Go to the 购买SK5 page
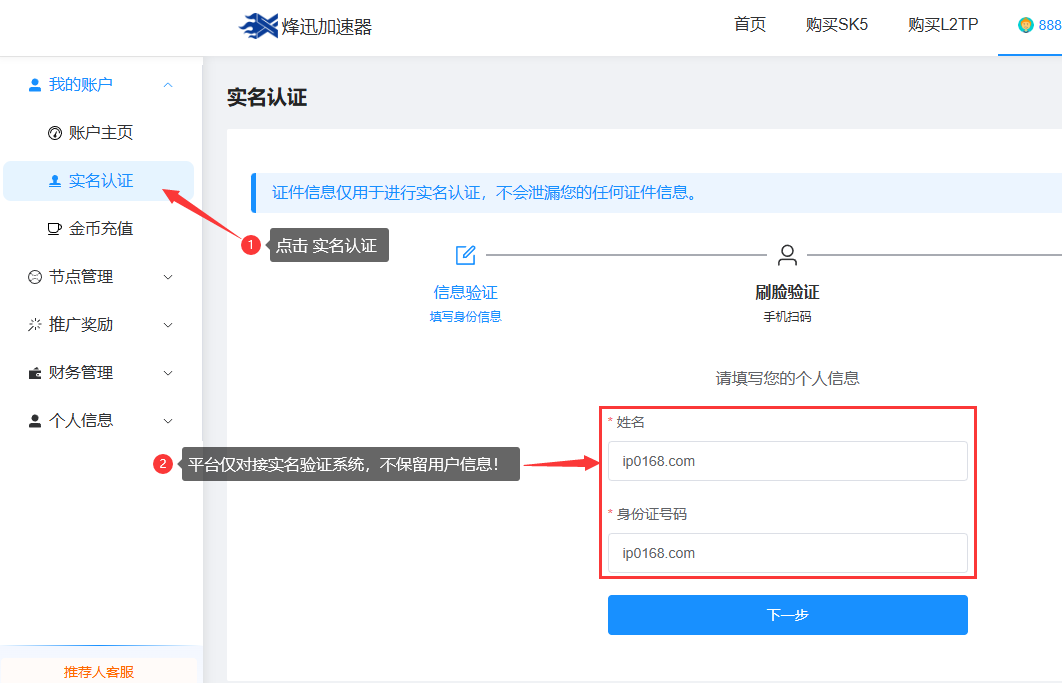This screenshot has width=1062, height=683. pyautogui.click(x=837, y=24)
